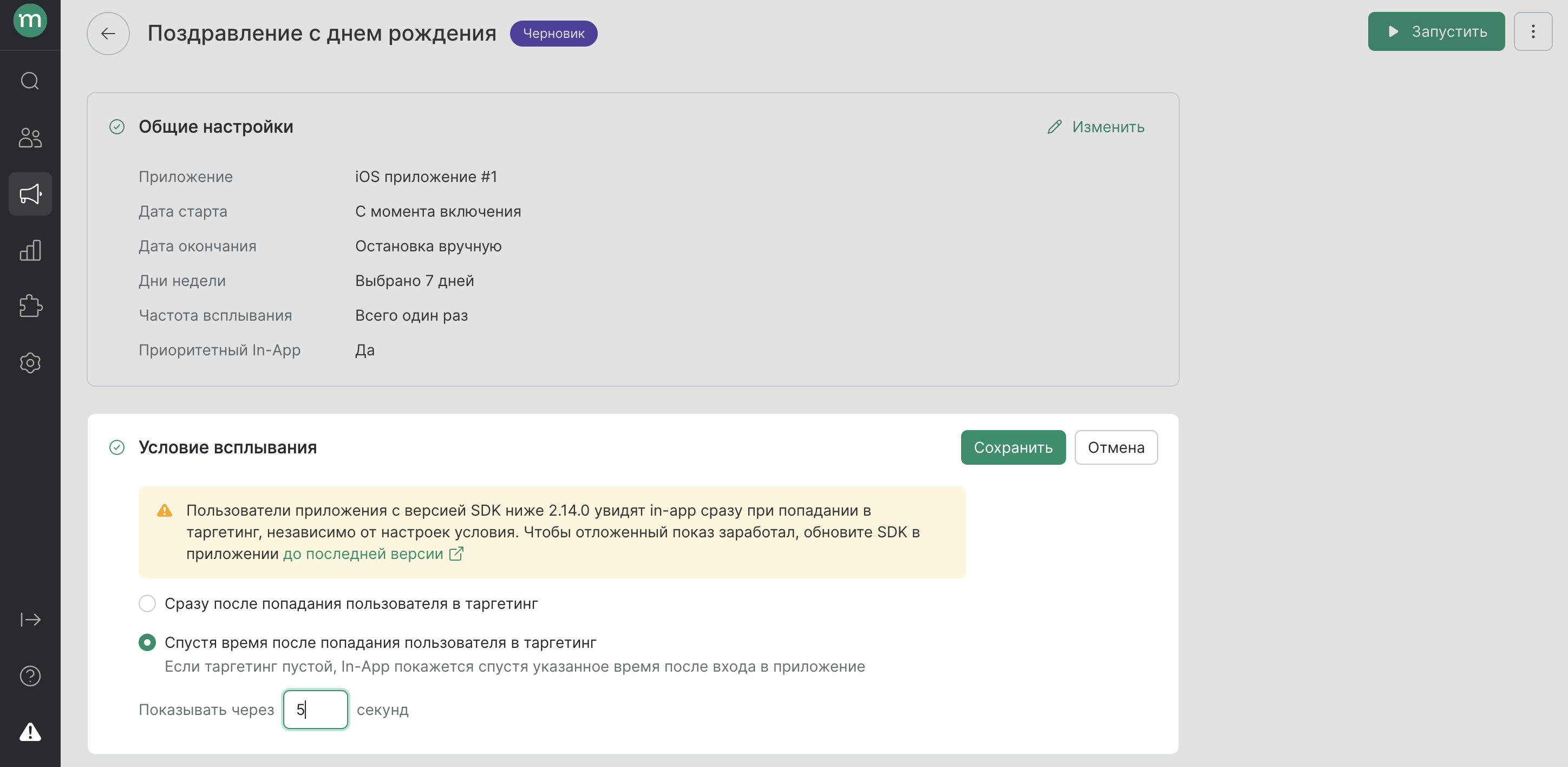The height and width of the screenshot is (767, 1568).
Task: Open the three-dot more options menu
Action: tap(1533, 31)
